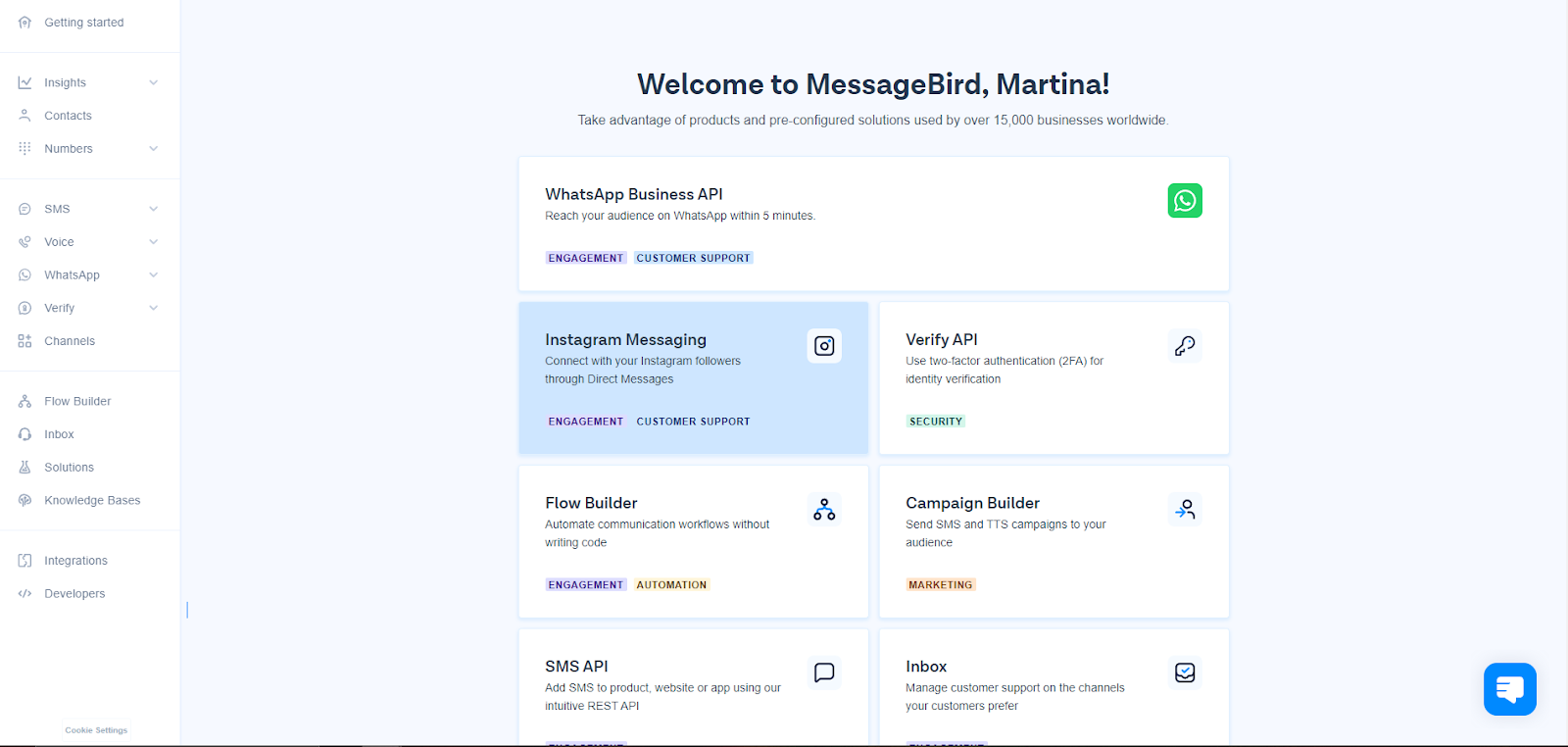The height and width of the screenshot is (747, 1568).
Task: Click the green WhatsApp logo on card
Action: [1185, 201]
